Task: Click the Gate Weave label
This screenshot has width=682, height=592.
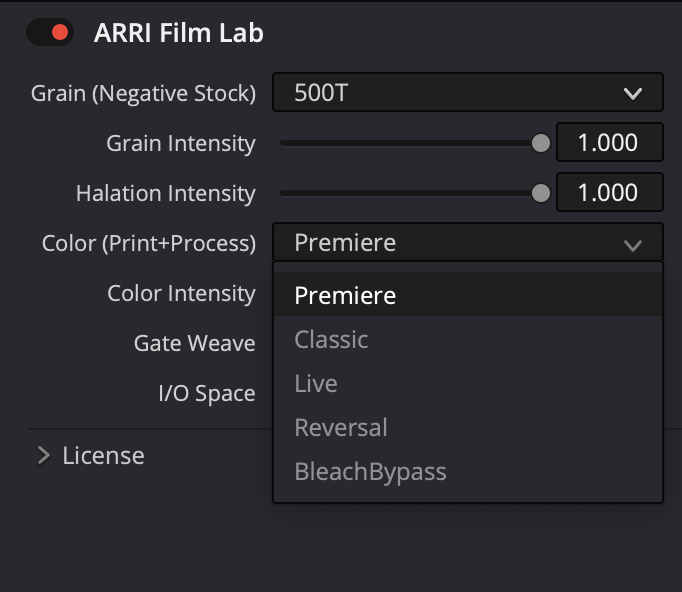Action: pyautogui.click(x=194, y=344)
